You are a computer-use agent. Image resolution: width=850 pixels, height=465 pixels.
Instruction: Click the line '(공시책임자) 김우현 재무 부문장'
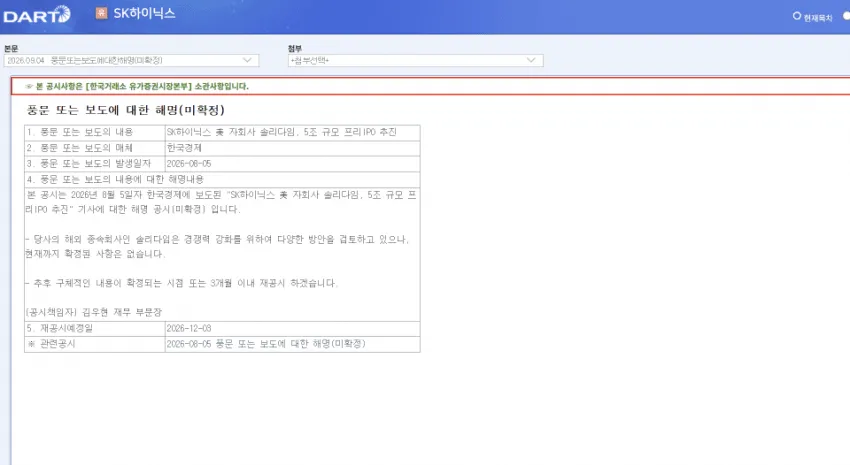tap(94, 313)
